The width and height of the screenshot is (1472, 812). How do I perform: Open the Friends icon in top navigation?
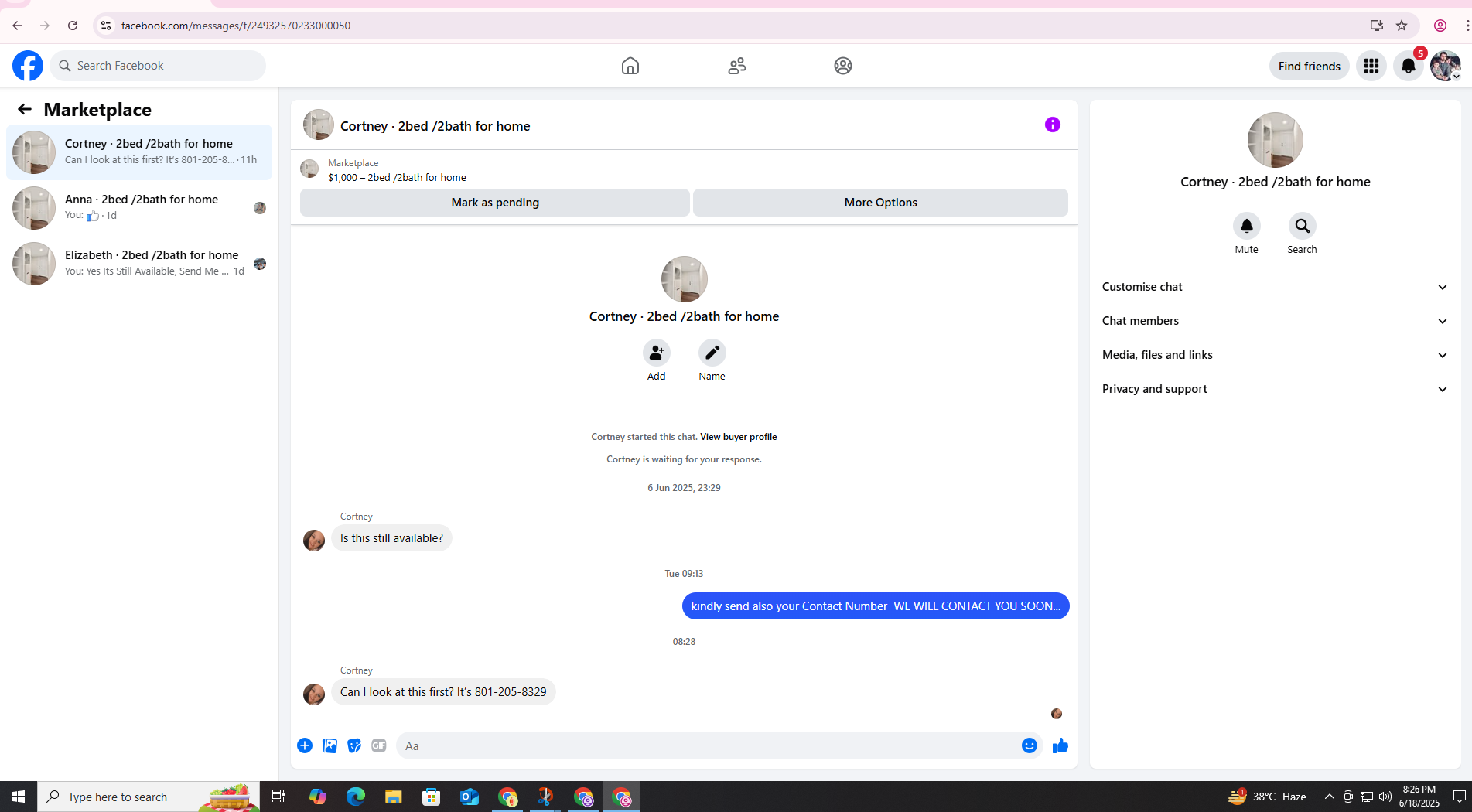pyautogui.click(x=737, y=66)
